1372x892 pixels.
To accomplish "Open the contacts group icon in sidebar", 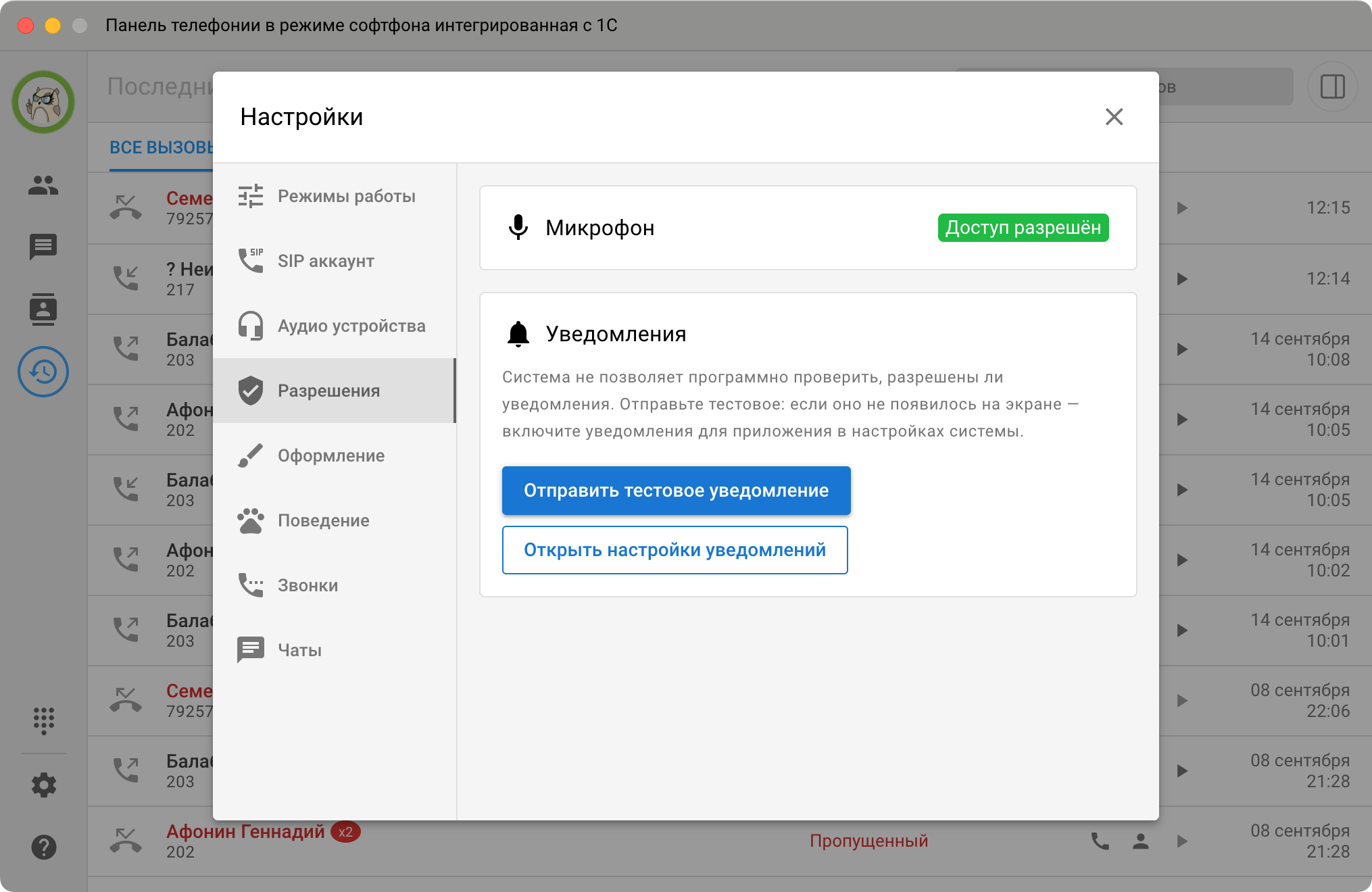I will pyautogui.click(x=43, y=184).
